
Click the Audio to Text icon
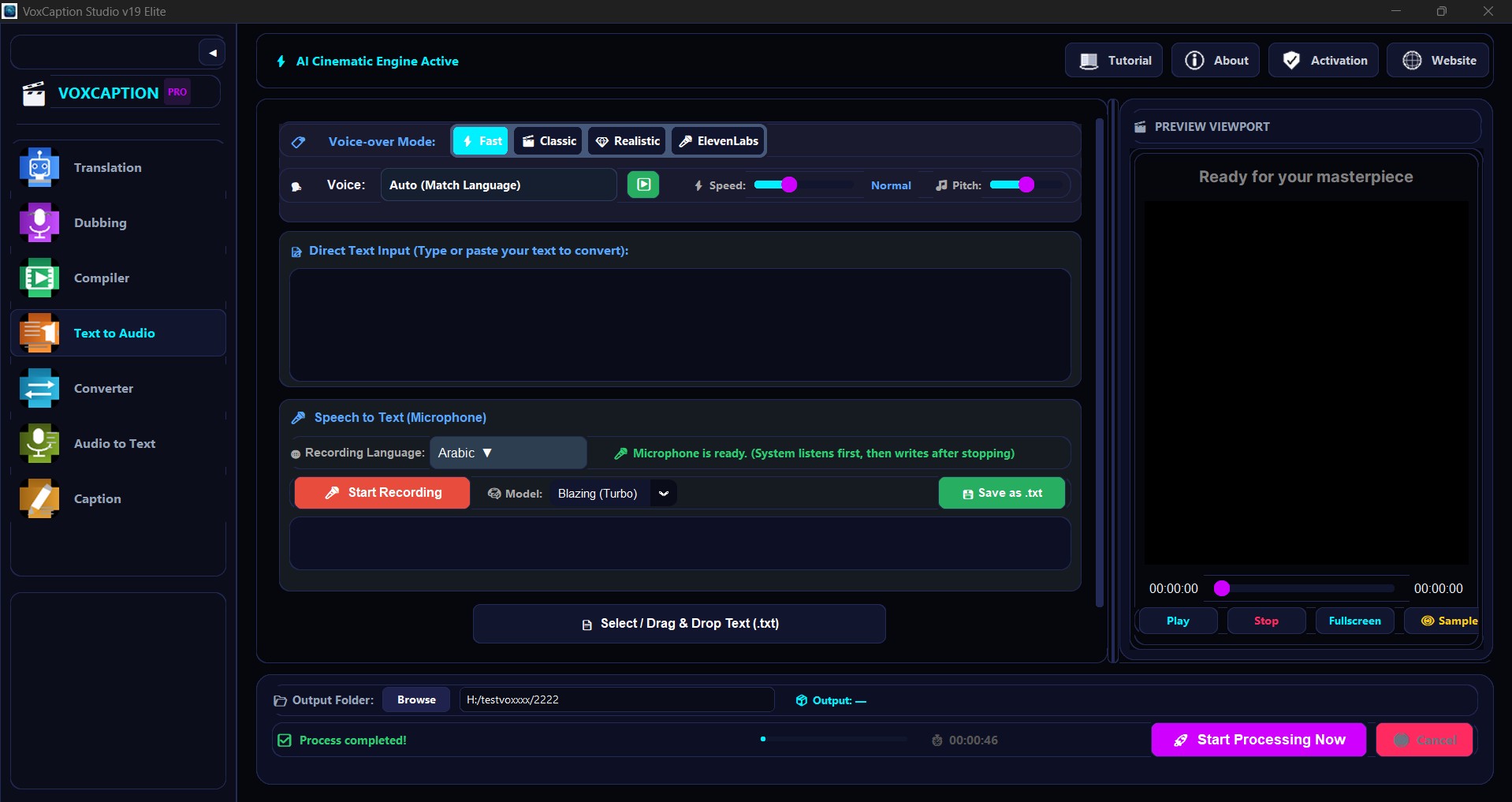(39, 443)
